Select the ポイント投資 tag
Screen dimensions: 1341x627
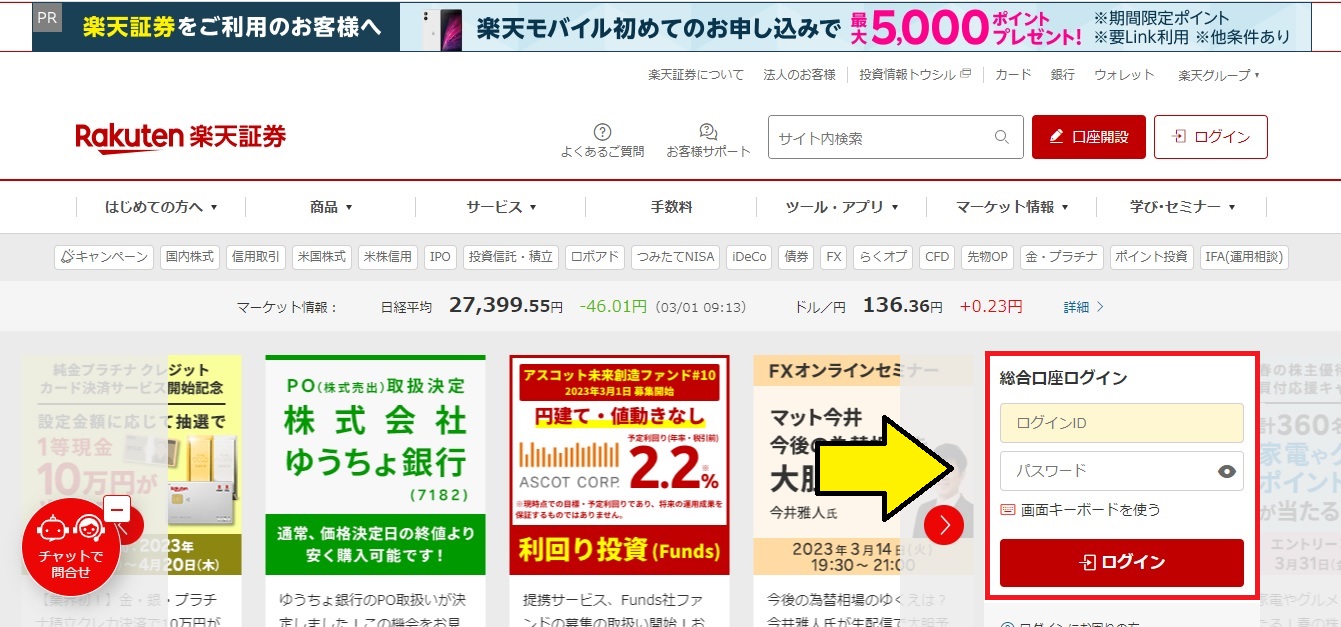tap(1151, 257)
